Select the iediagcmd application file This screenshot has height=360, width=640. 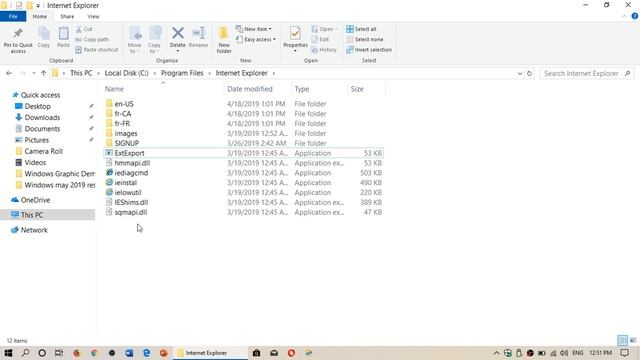[x=131, y=173]
